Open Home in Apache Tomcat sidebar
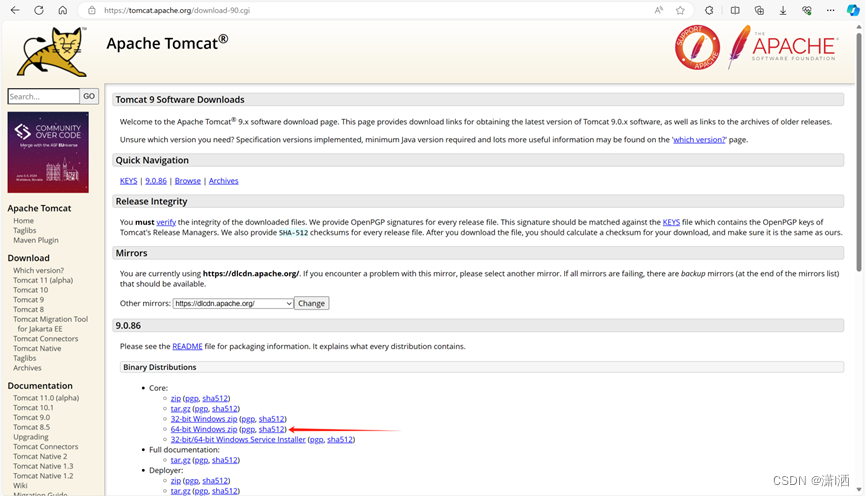Viewport: 865px width, 496px height. tap(23, 221)
